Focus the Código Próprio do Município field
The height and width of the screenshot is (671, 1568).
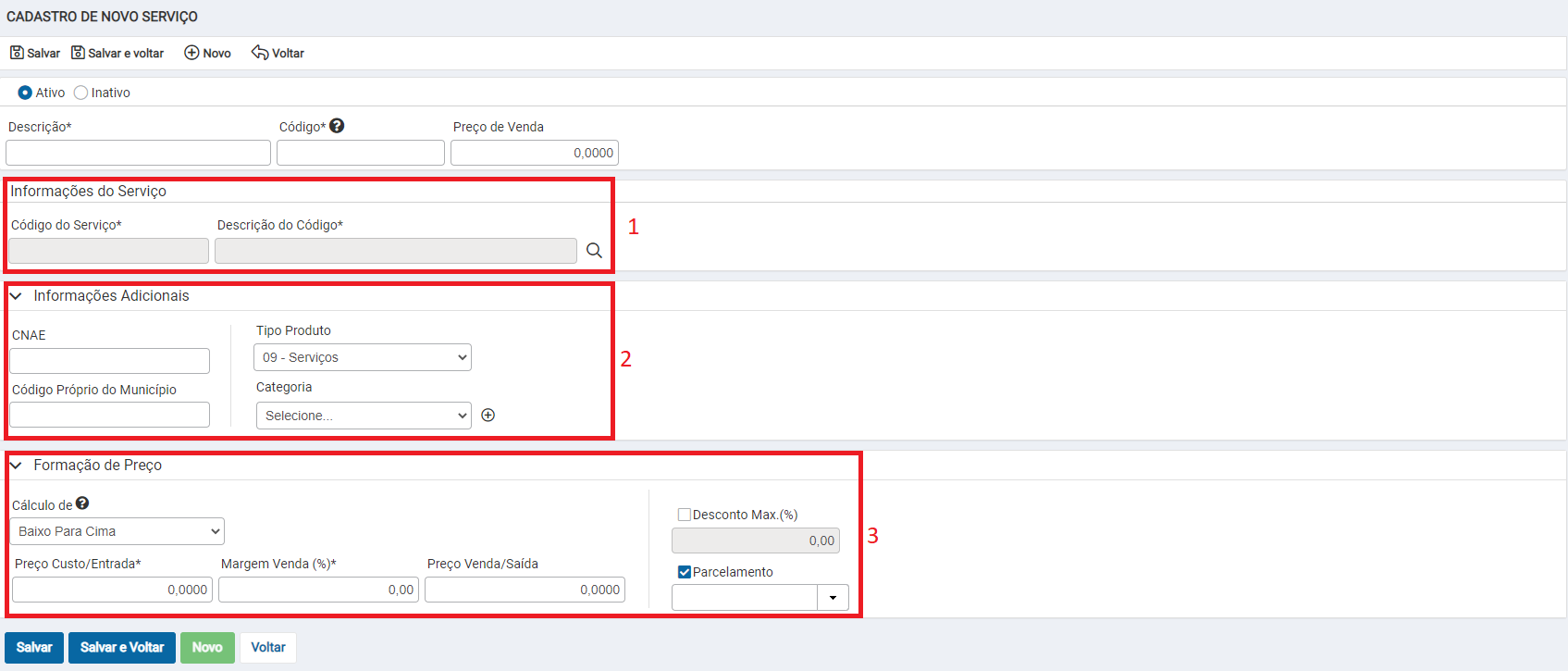(x=109, y=415)
